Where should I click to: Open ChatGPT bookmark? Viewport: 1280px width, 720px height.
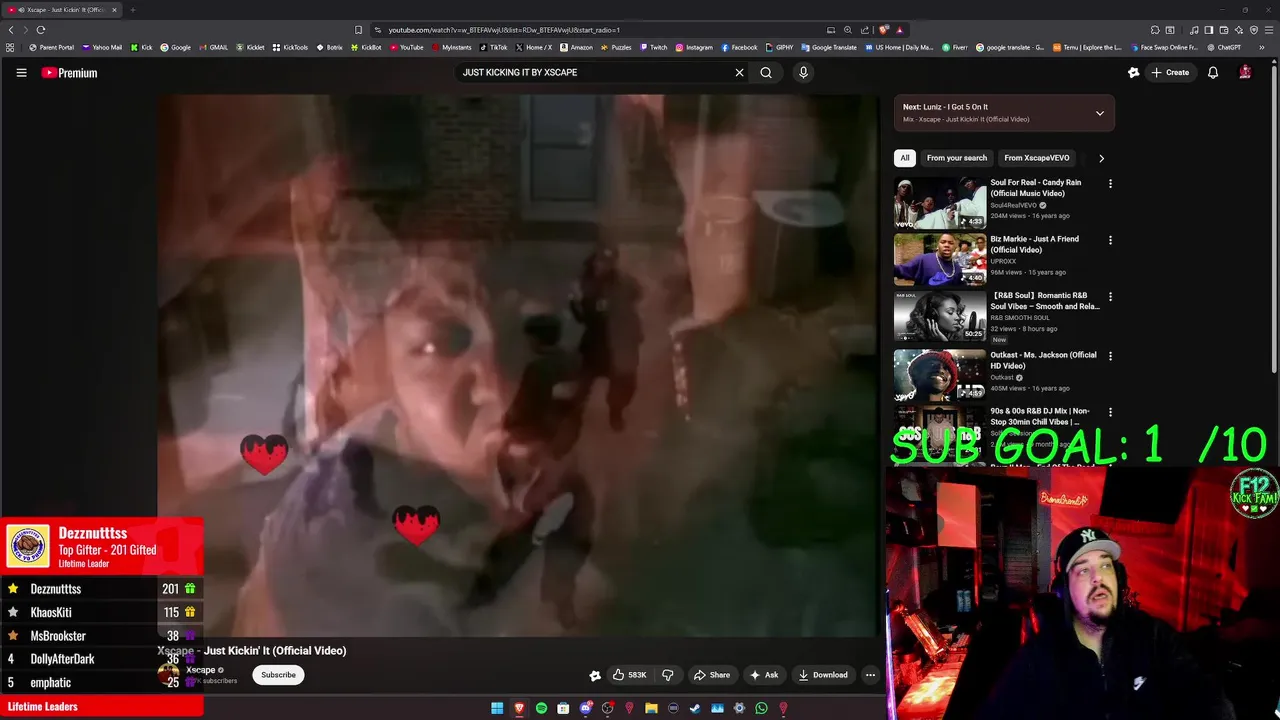(1224, 47)
